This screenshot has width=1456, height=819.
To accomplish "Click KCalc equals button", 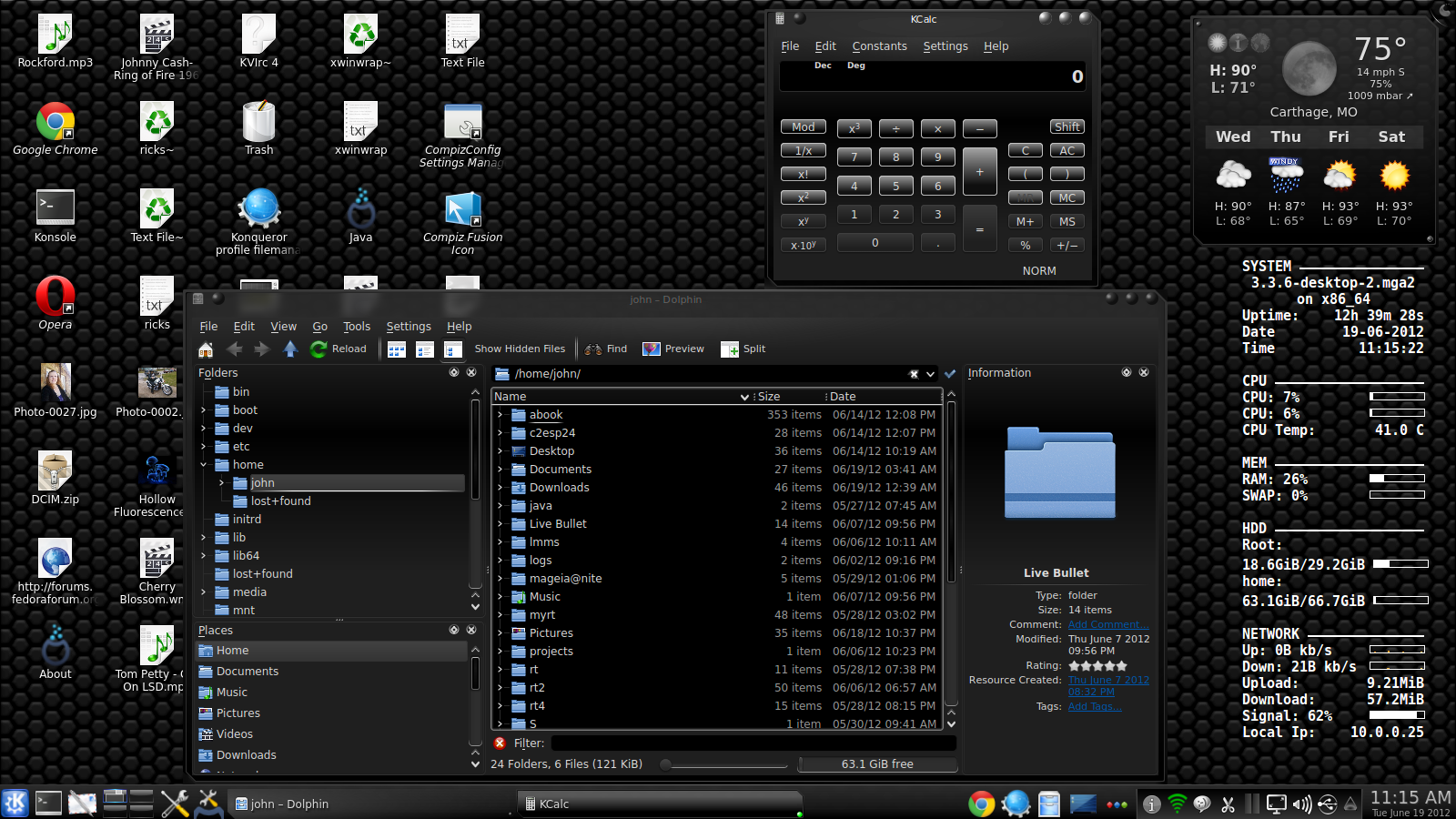I will [980, 230].
